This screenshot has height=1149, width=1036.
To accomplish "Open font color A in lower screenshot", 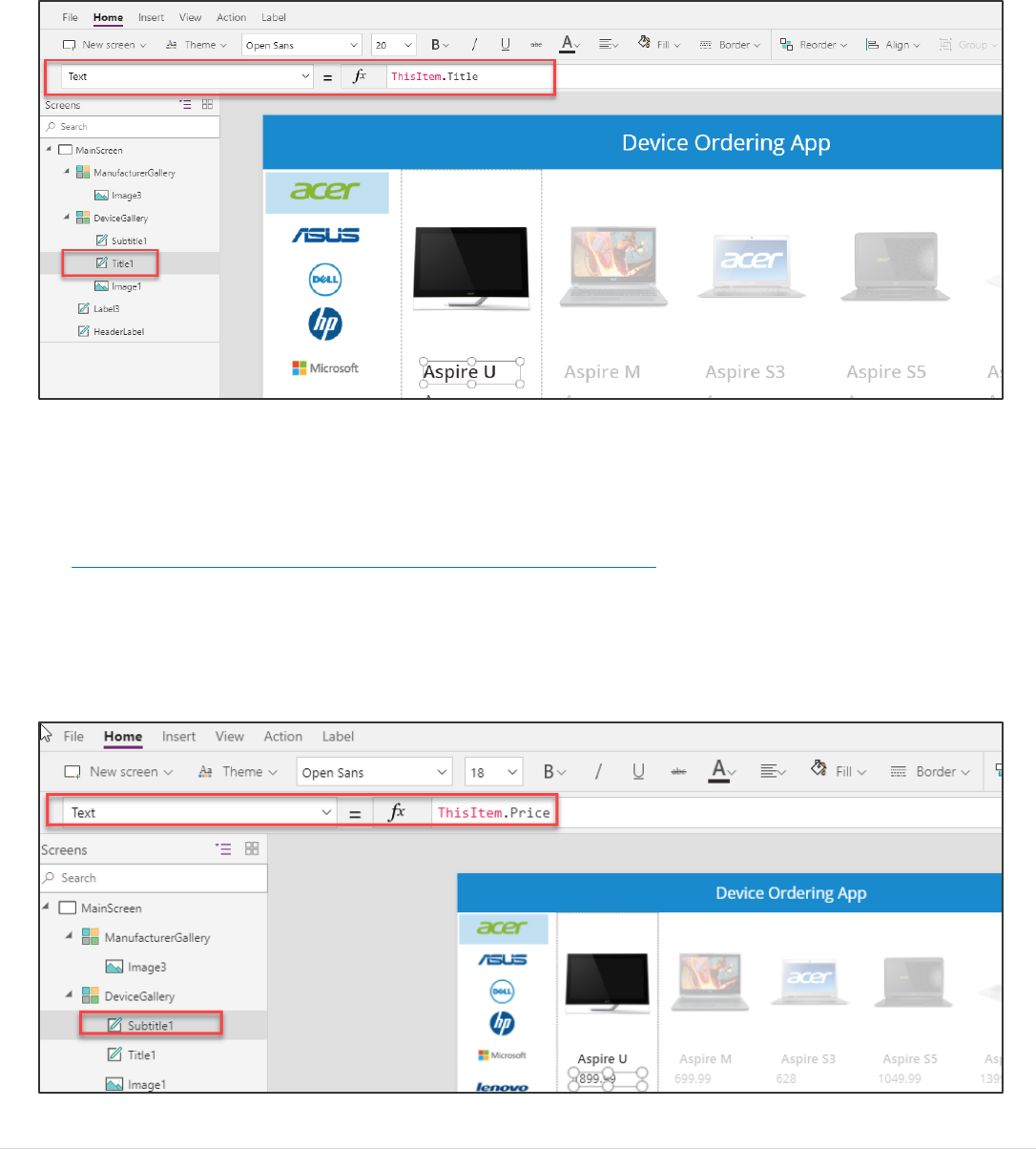I will pyautogui.click(x=723, y=771).
